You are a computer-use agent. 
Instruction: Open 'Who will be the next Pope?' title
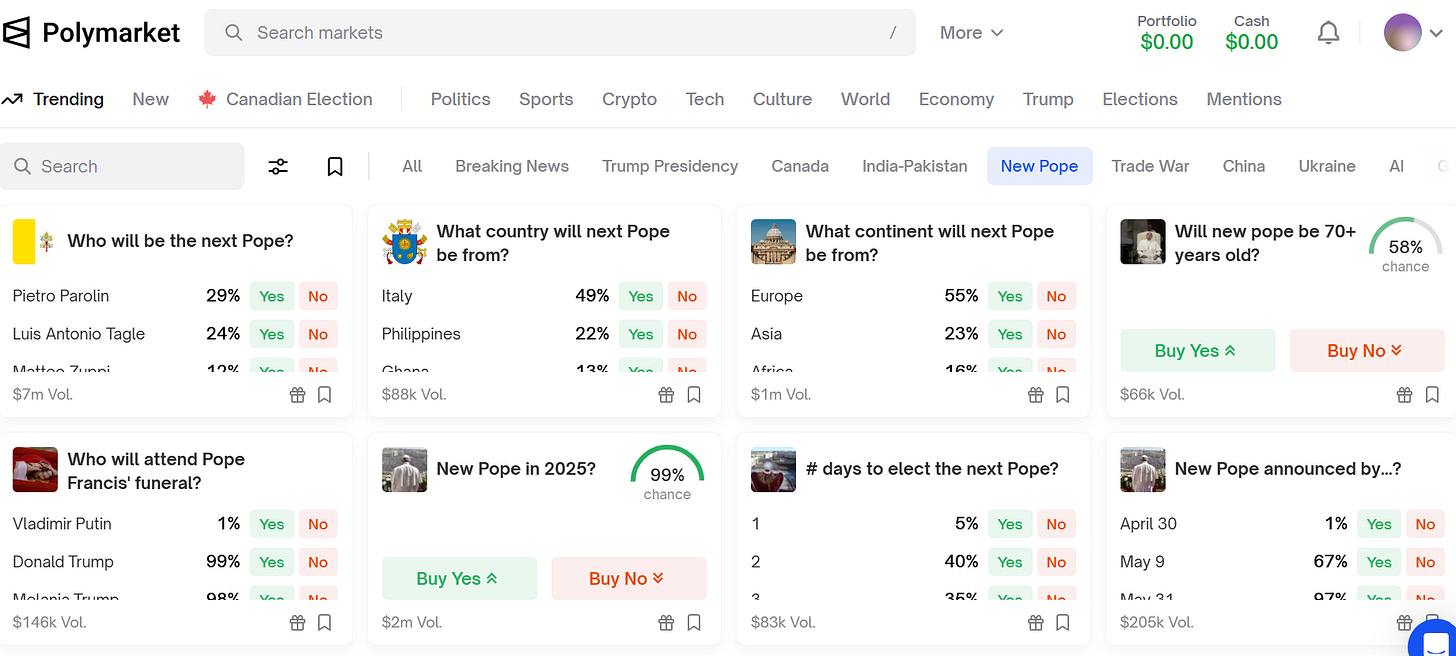pos(180,241)
